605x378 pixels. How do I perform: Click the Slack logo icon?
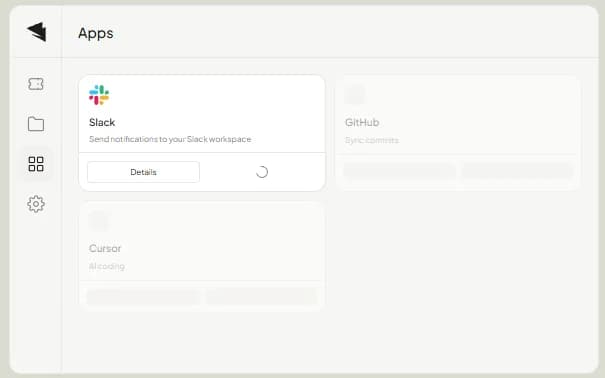tap(99, 95)
